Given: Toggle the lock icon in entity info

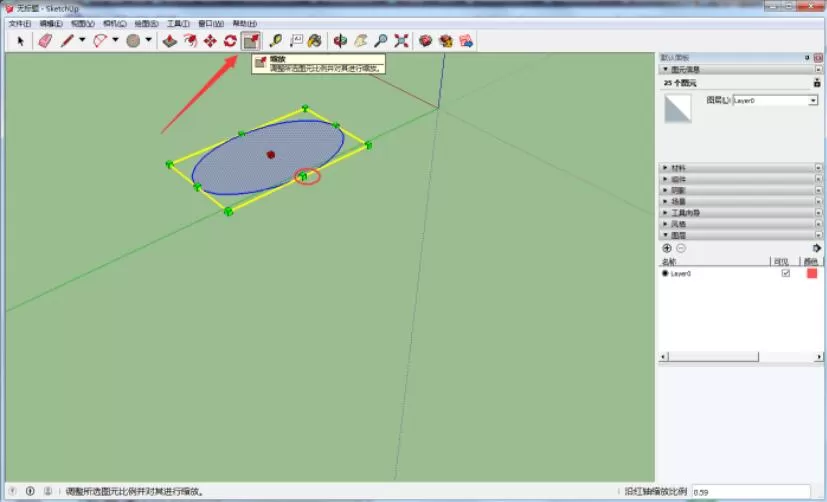Looking at the screenshot, I should pyautogui.click(x=816, y=82).
